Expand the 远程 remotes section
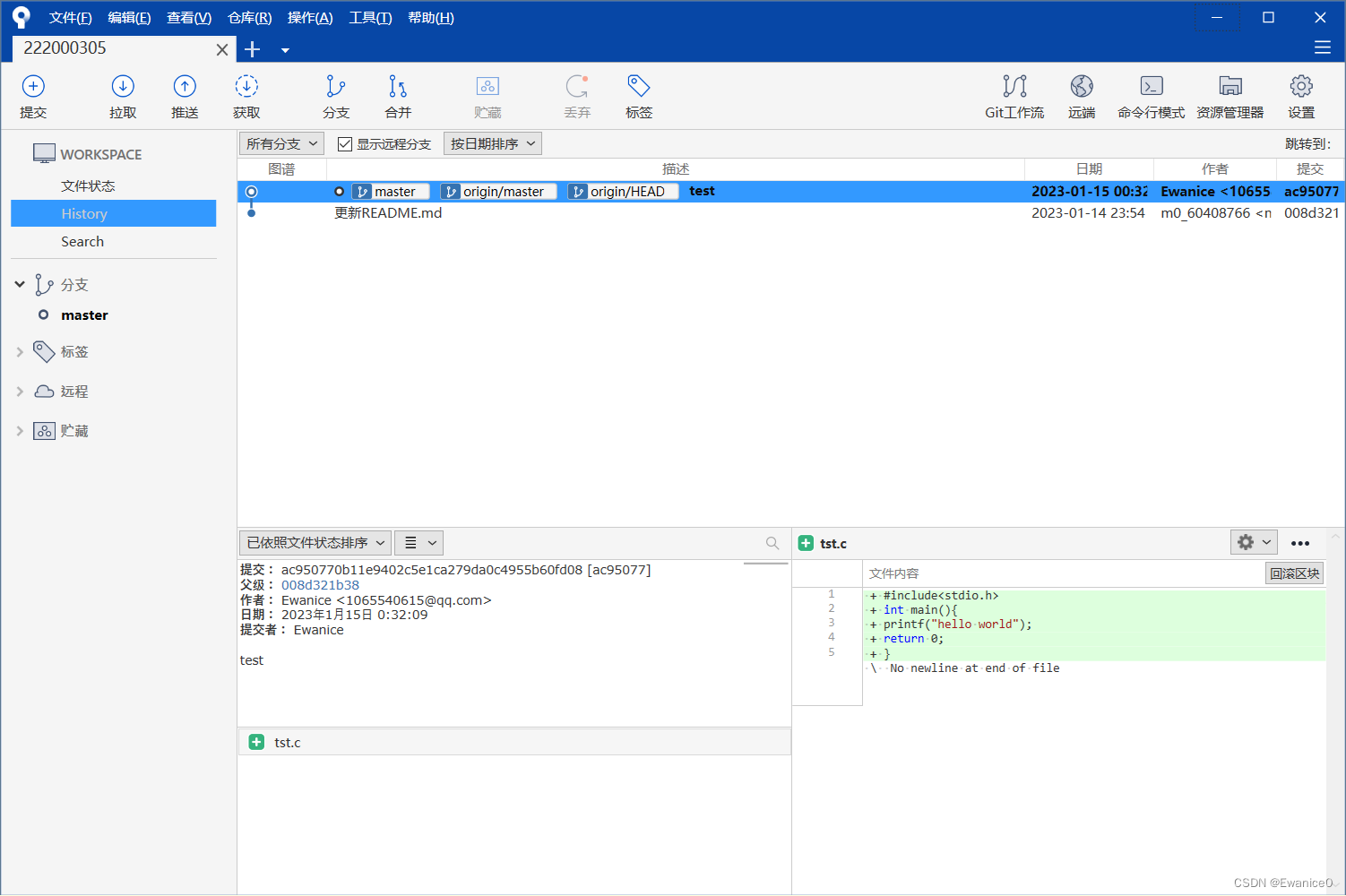Screen dimensions: 1346x896 [x=20, y=392]
